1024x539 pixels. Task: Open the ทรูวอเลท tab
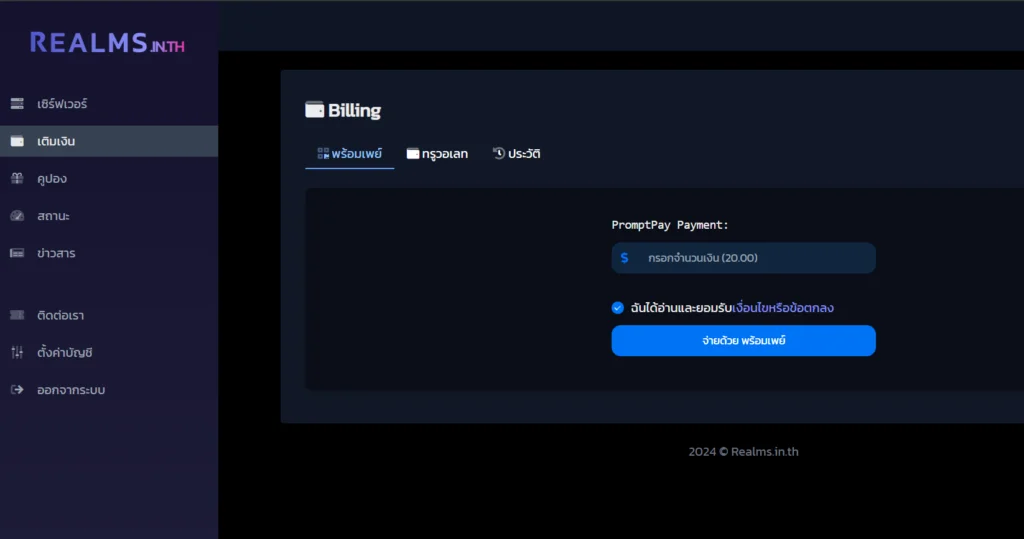[x=437, y=154]
